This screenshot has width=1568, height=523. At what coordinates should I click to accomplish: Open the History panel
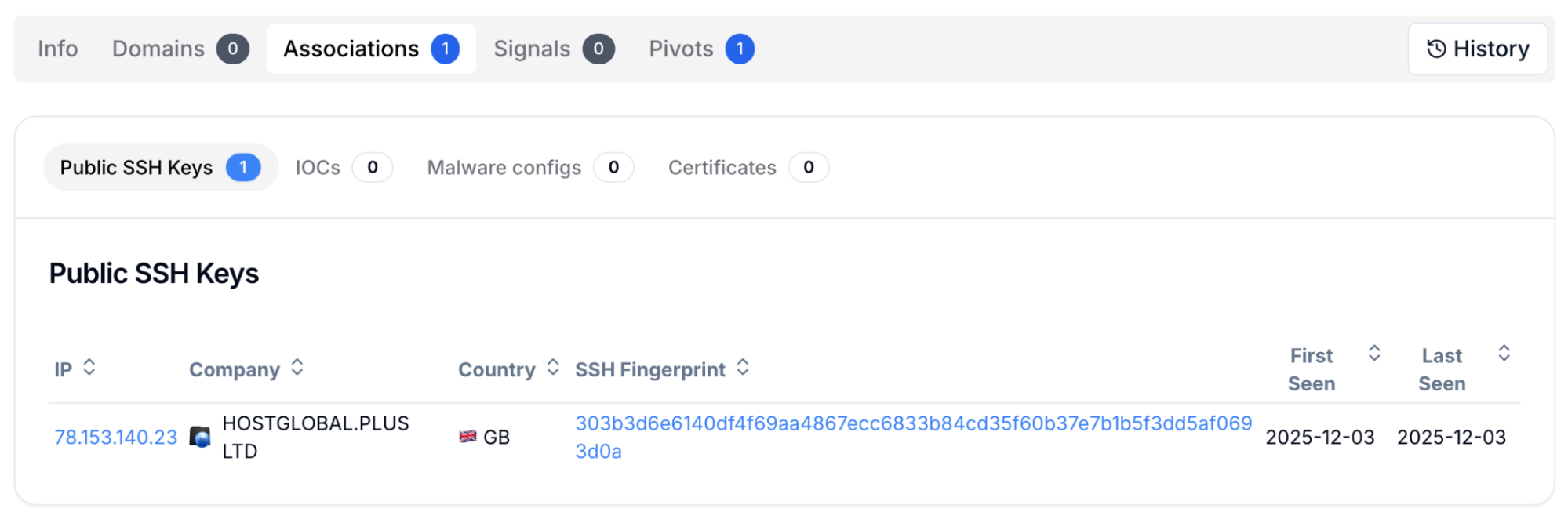[x=1477, y=49]
